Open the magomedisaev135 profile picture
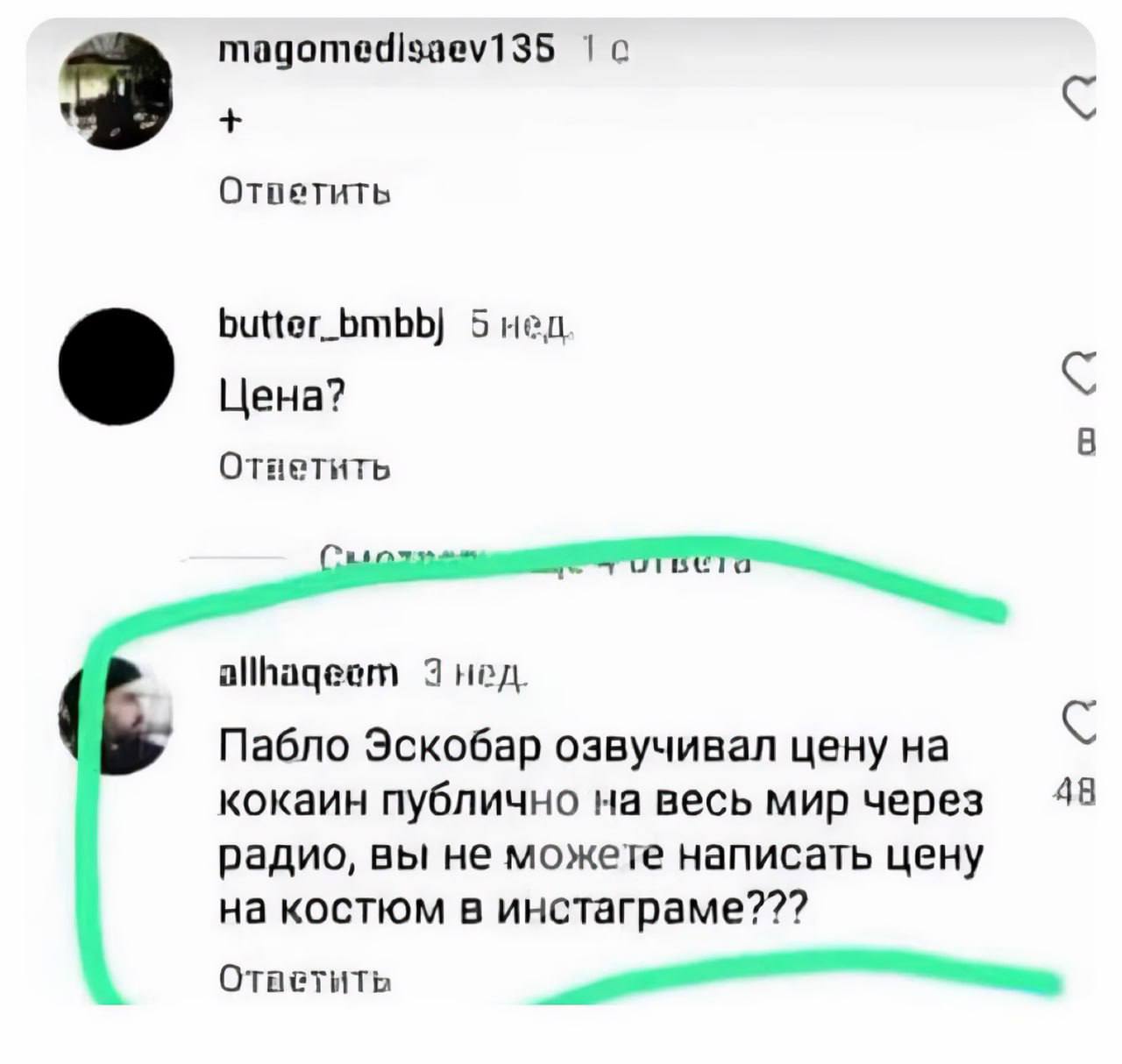1122x1064 pixels. [x=115, y=89]
